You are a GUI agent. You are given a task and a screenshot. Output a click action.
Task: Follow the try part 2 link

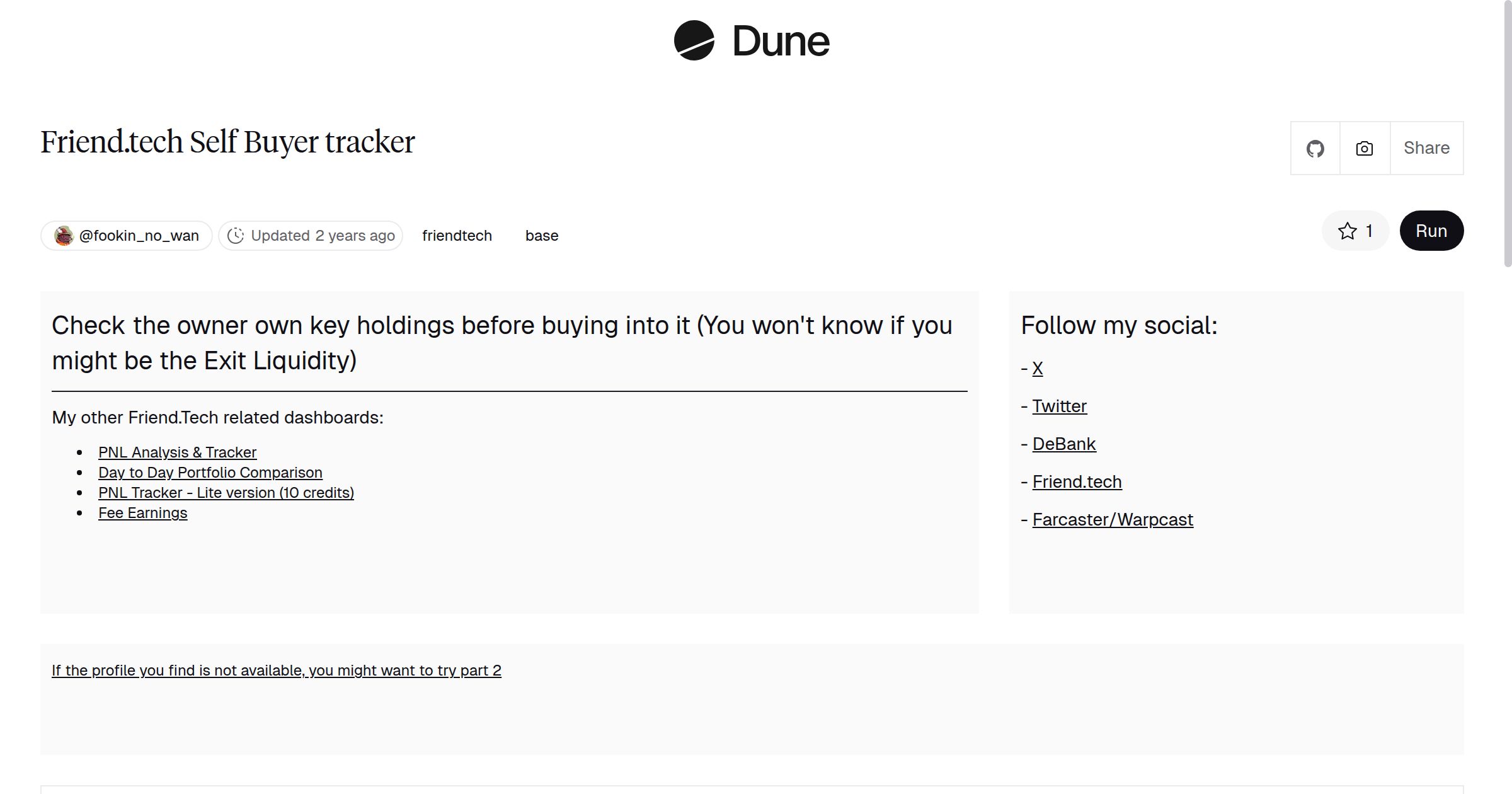276,670
